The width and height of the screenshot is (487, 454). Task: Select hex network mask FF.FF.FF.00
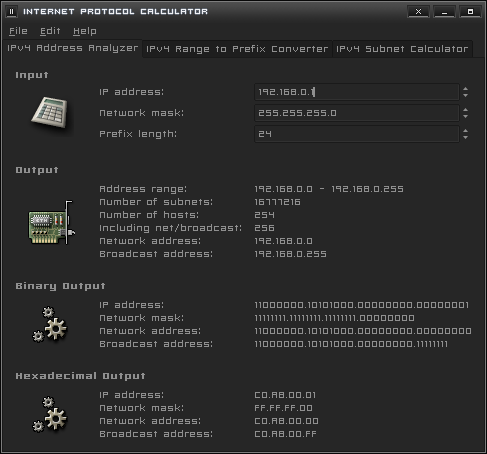(x=283, y=408)
